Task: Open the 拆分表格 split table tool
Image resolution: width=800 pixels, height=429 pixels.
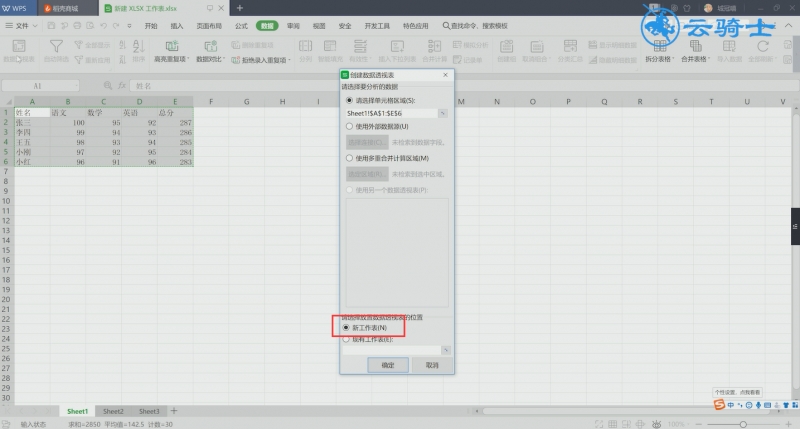Action: click(659, 51)
